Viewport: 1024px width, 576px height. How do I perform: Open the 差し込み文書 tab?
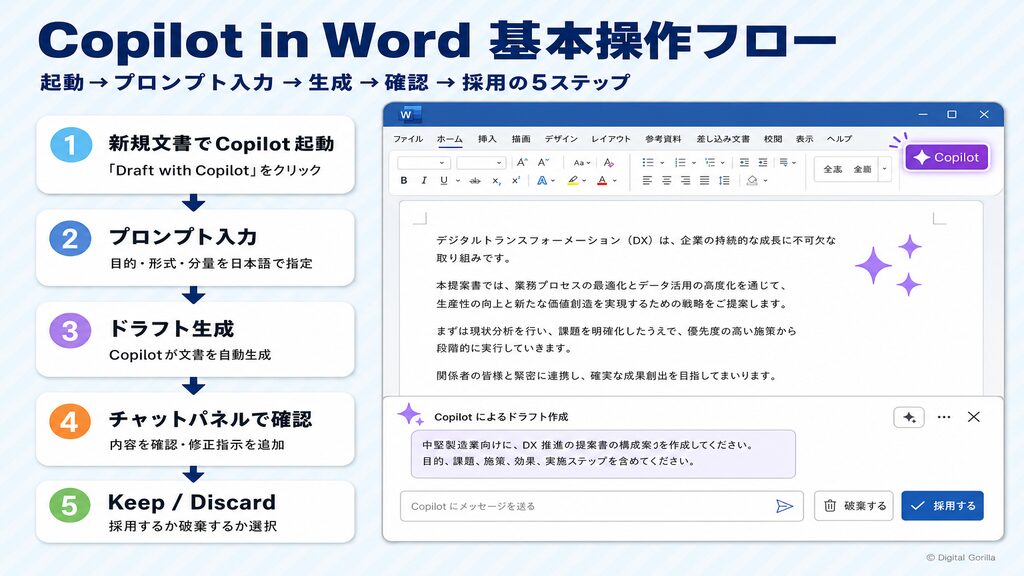pyautogui.click(x=723, y=139)
